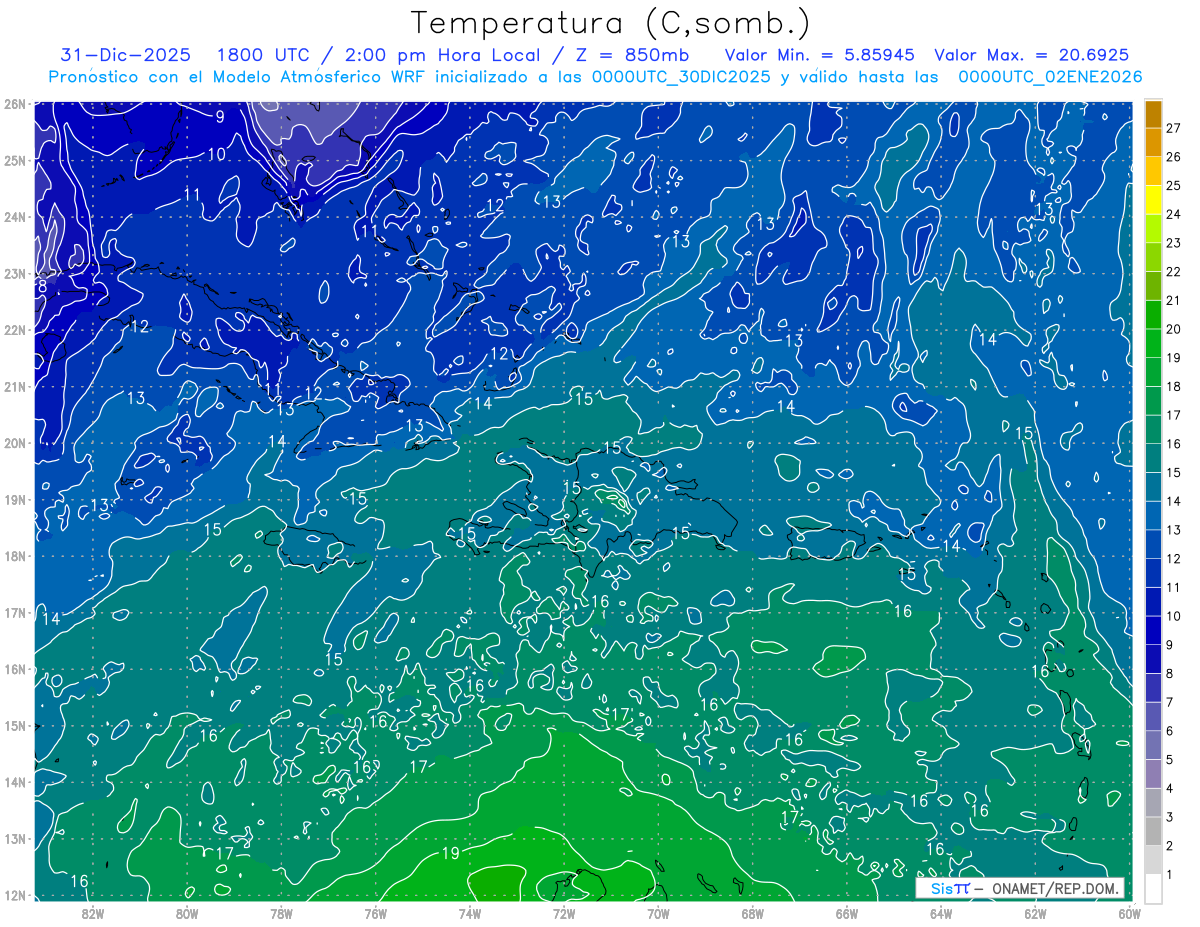Viewport: 1200px width, 927px height.
Task: Click the 76W longitude axis label
Action: (375, 913)
